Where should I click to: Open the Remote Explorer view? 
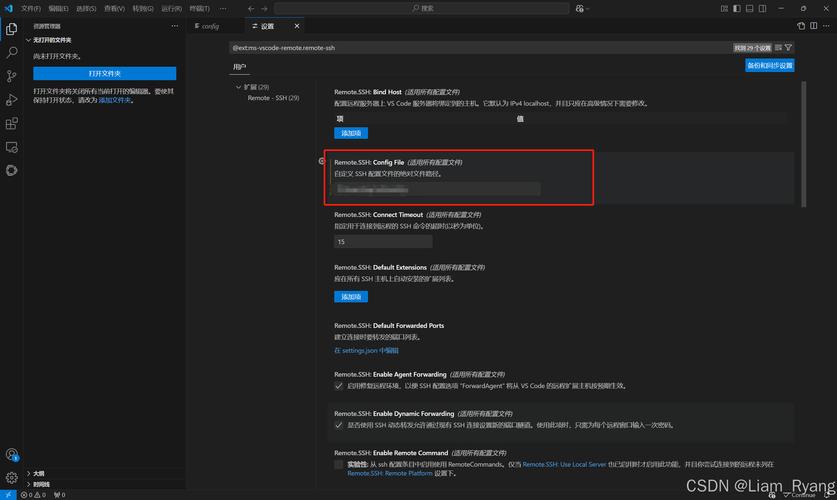tap(12, 147)
